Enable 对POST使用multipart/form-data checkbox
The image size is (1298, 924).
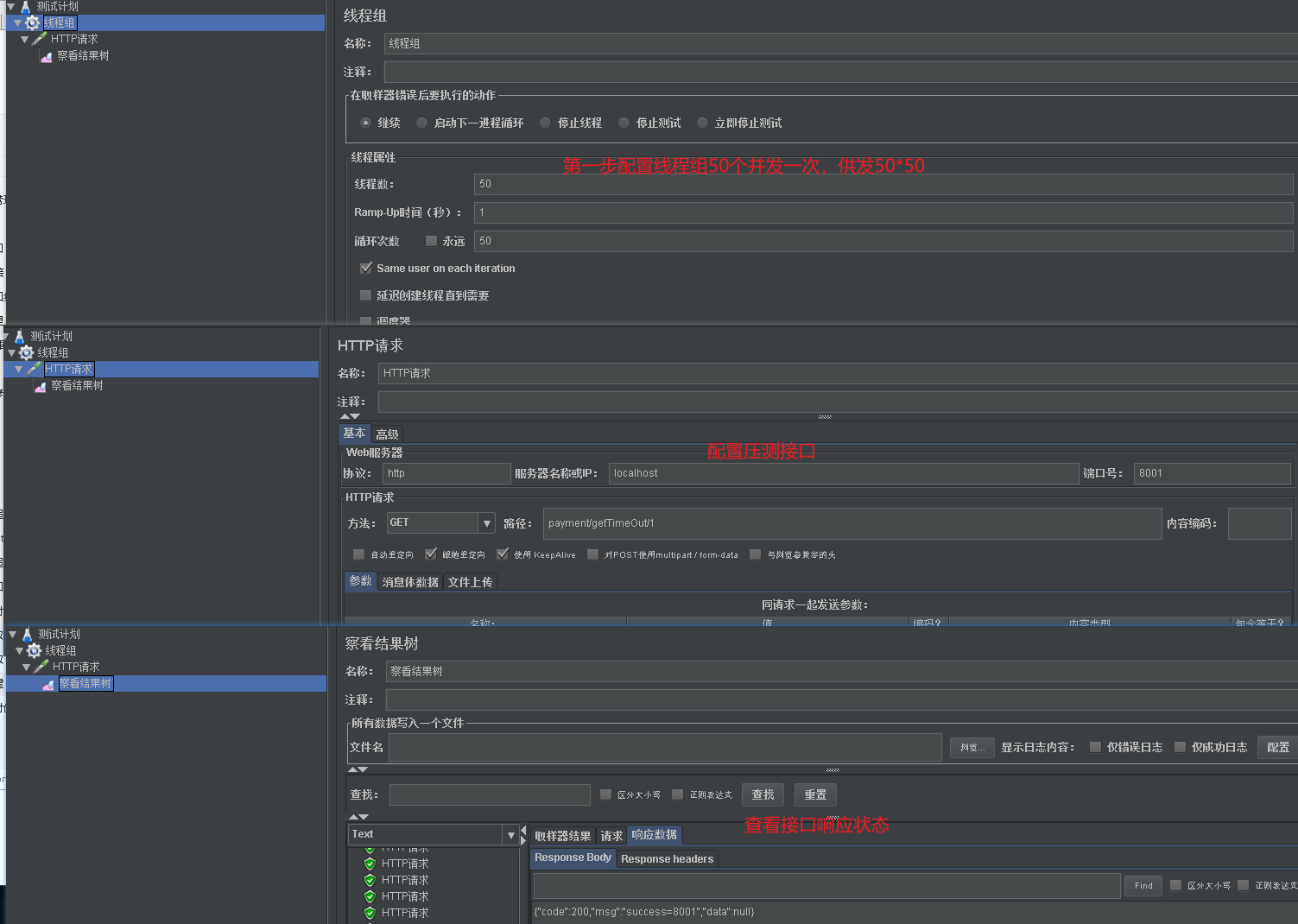(592, 554)
